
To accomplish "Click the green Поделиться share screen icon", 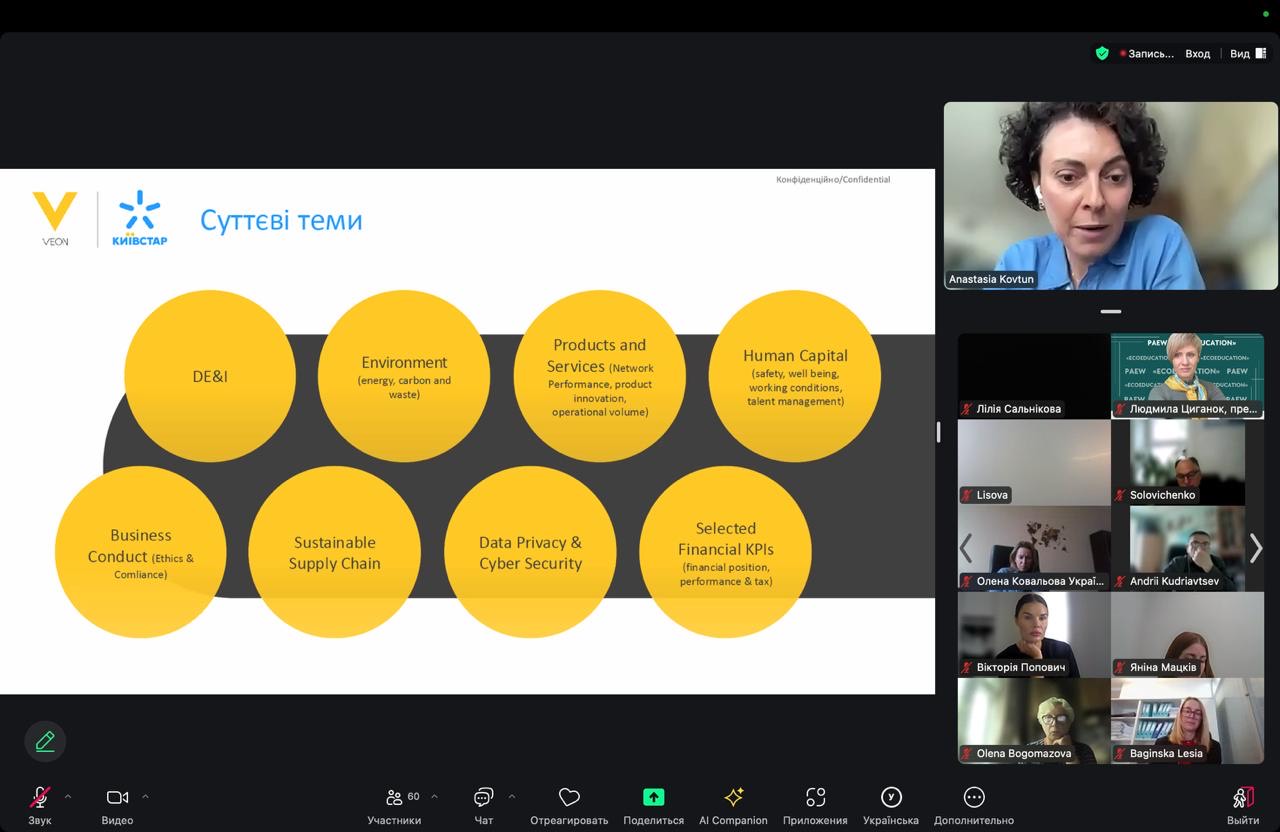I will (x=653, y=798).
